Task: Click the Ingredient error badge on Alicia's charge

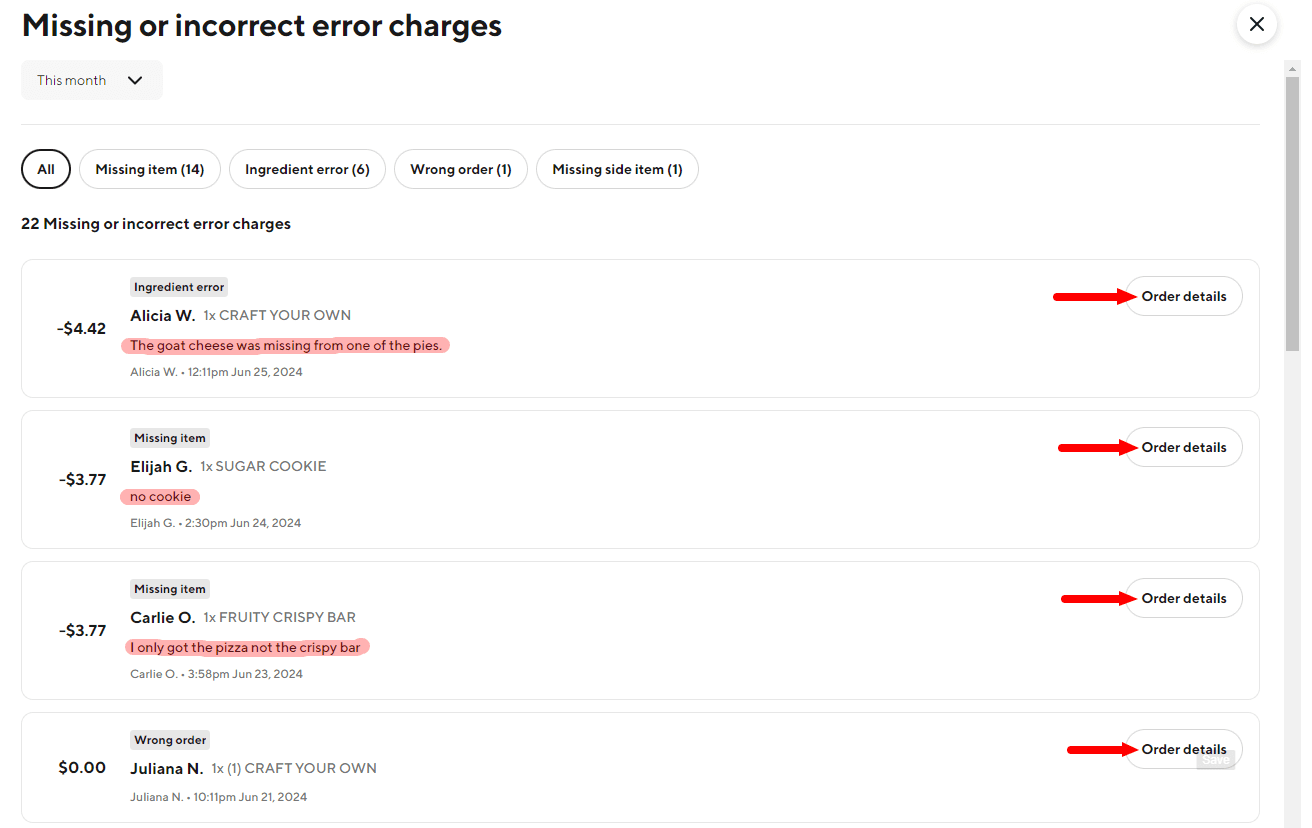Action: 178,286
